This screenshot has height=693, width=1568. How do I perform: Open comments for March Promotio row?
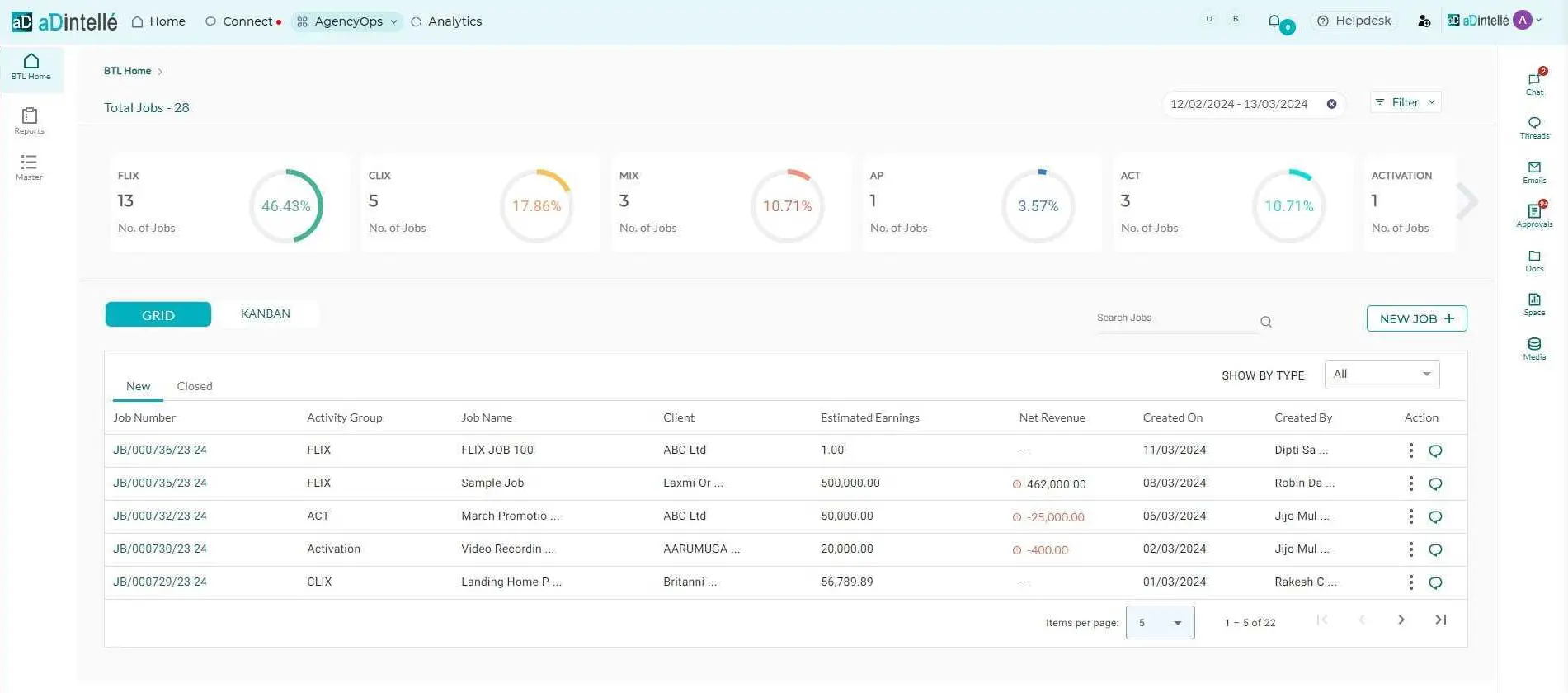(1435, 517)
